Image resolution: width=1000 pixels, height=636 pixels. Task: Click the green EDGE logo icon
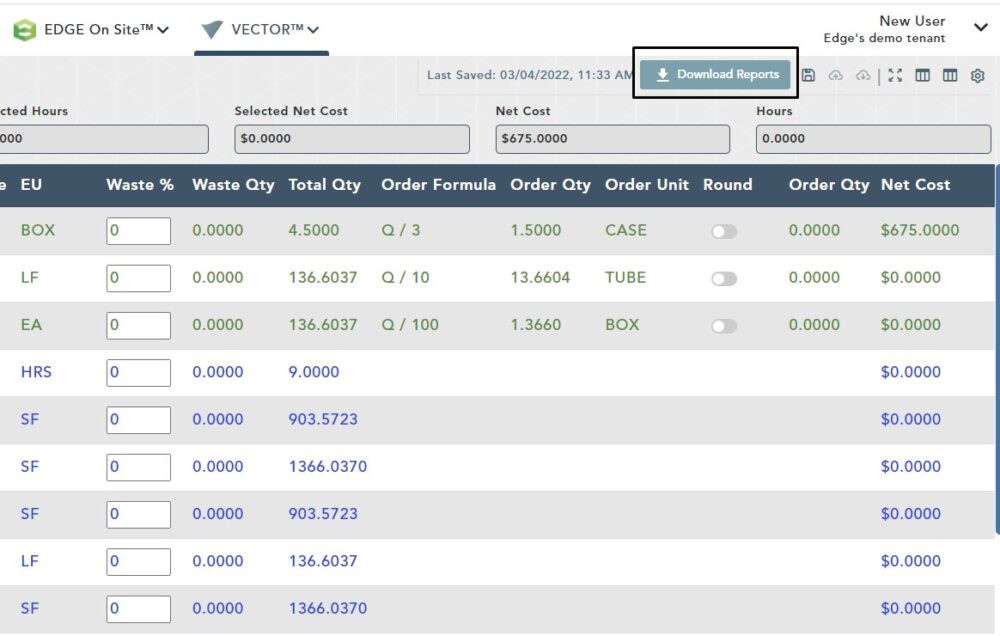coord(24,30)
